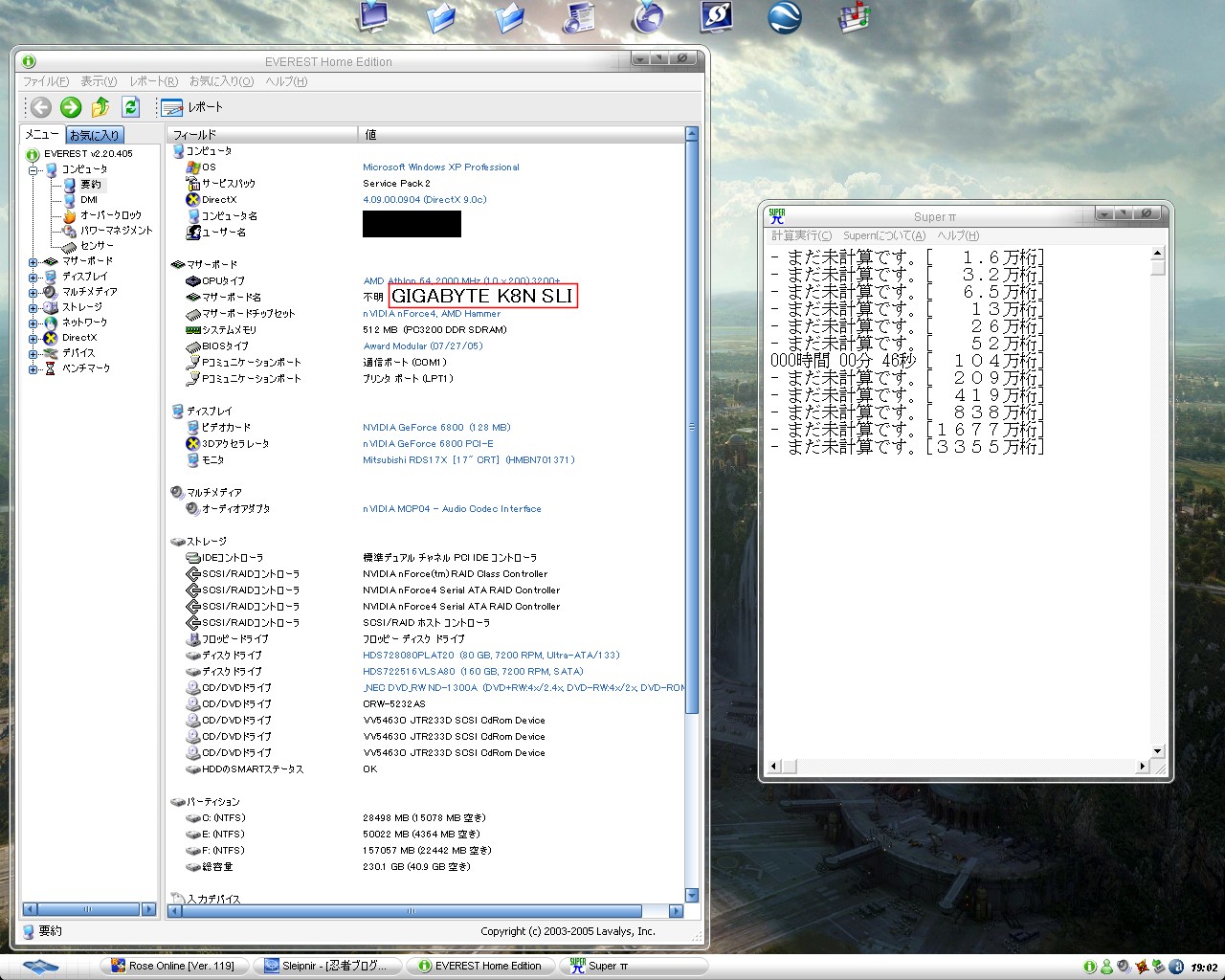Click the フィールド column header
The width and height of the screenshot is (1225, 980).
pos(262,135)
